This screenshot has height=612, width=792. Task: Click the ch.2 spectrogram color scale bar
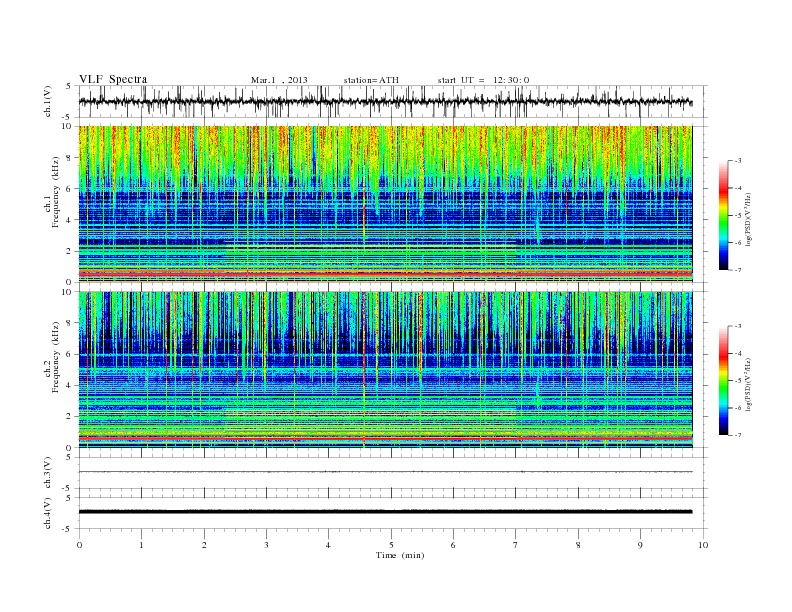tap(723, 381)
